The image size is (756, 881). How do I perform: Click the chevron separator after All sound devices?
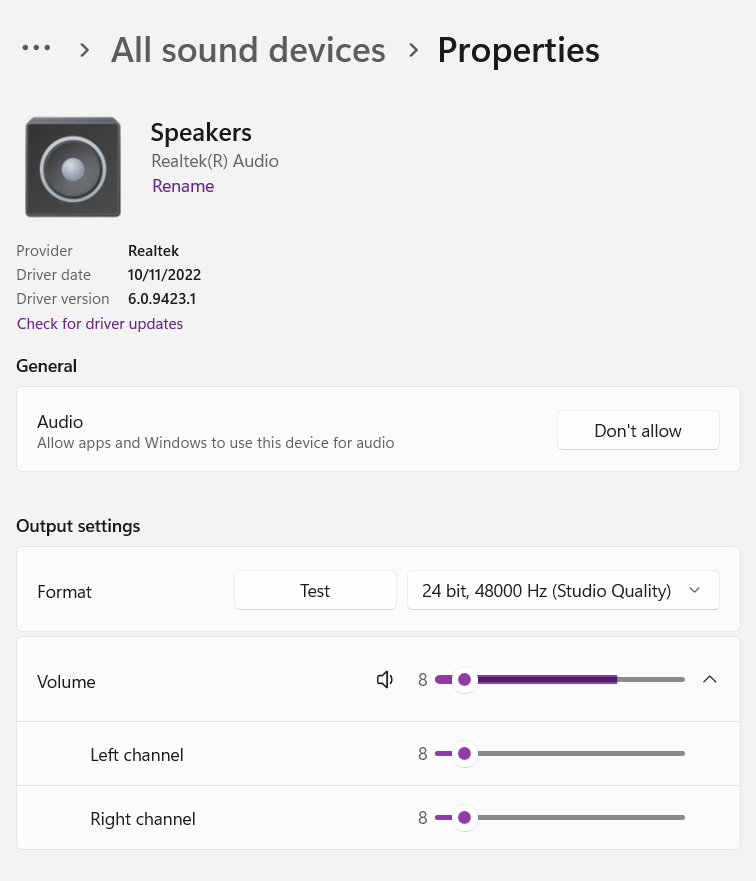pos(413,49)
